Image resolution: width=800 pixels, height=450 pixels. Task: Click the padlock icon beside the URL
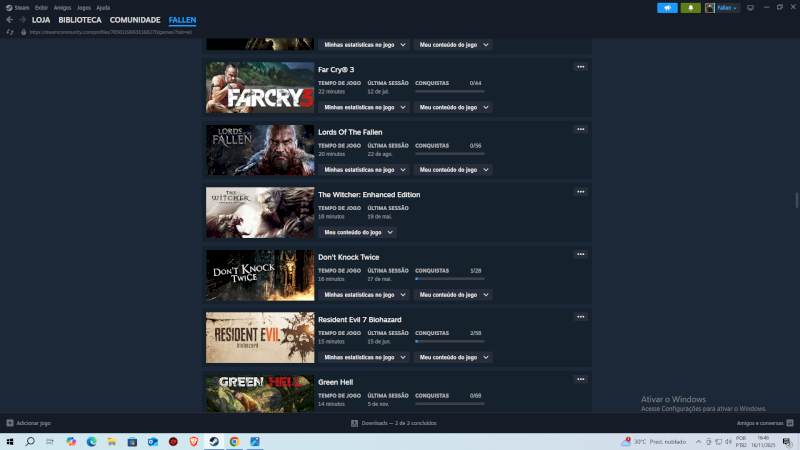point(23,32)
